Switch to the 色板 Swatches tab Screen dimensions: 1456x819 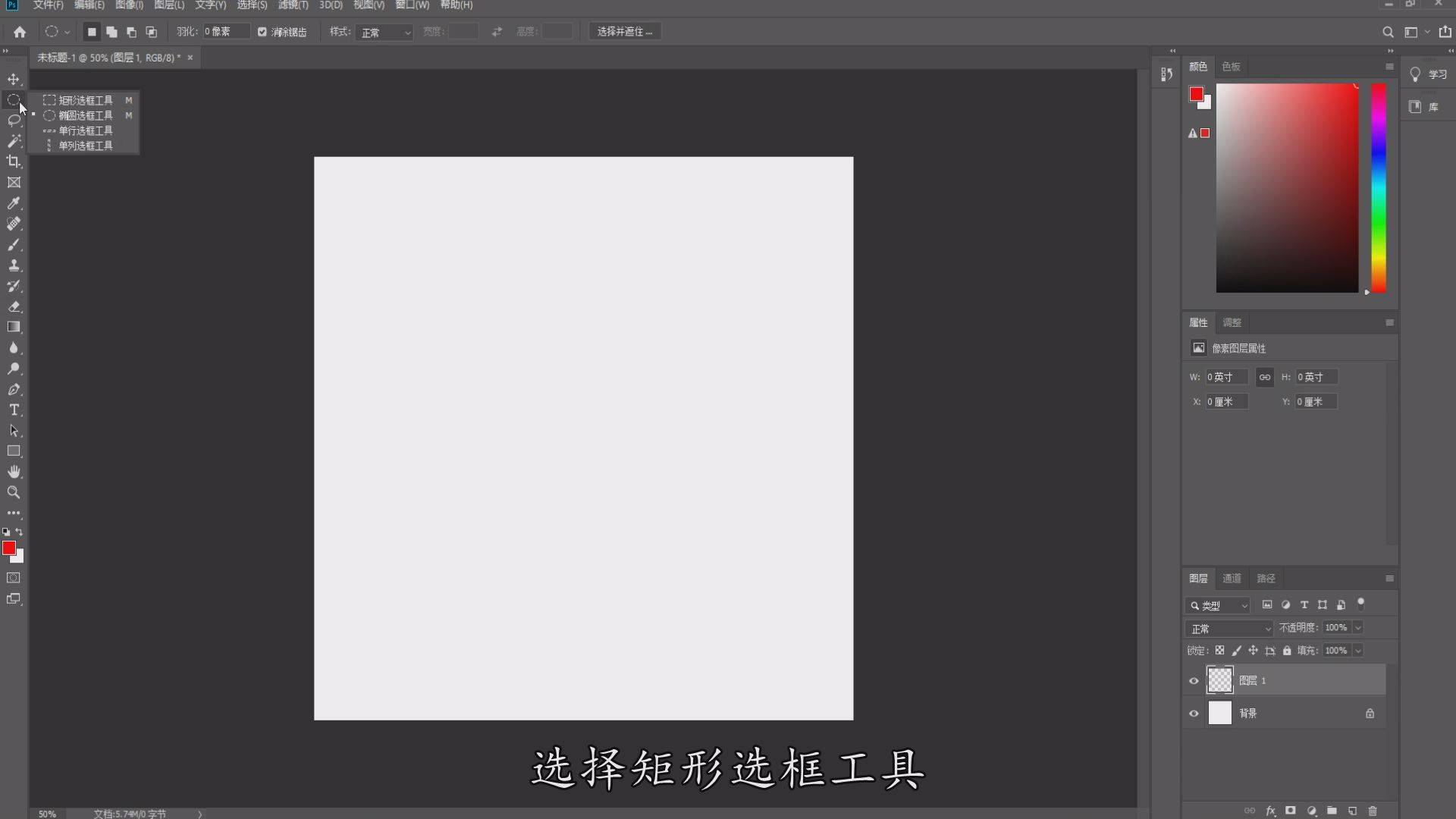pos(1231,67)
